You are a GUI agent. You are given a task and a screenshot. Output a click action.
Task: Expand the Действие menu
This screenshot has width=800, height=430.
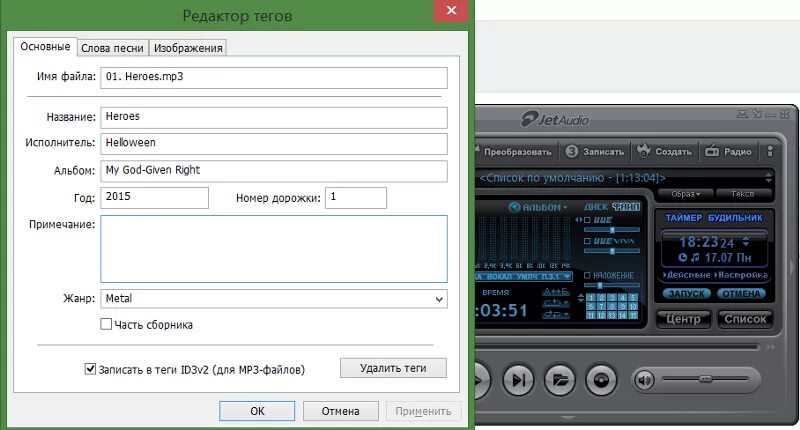tap(687, 275)
